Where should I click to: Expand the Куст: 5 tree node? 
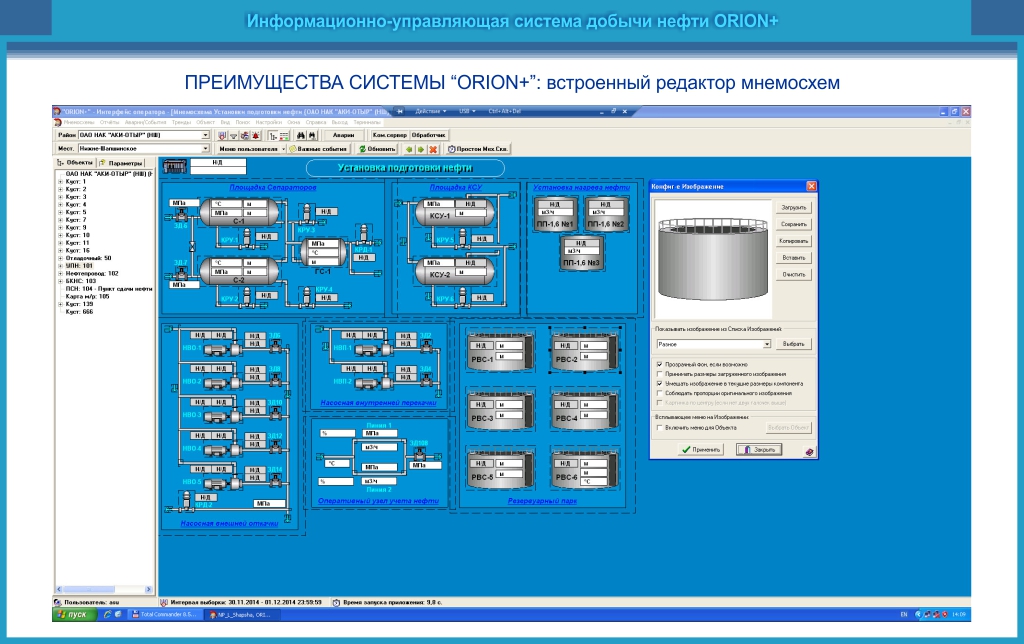60,212
